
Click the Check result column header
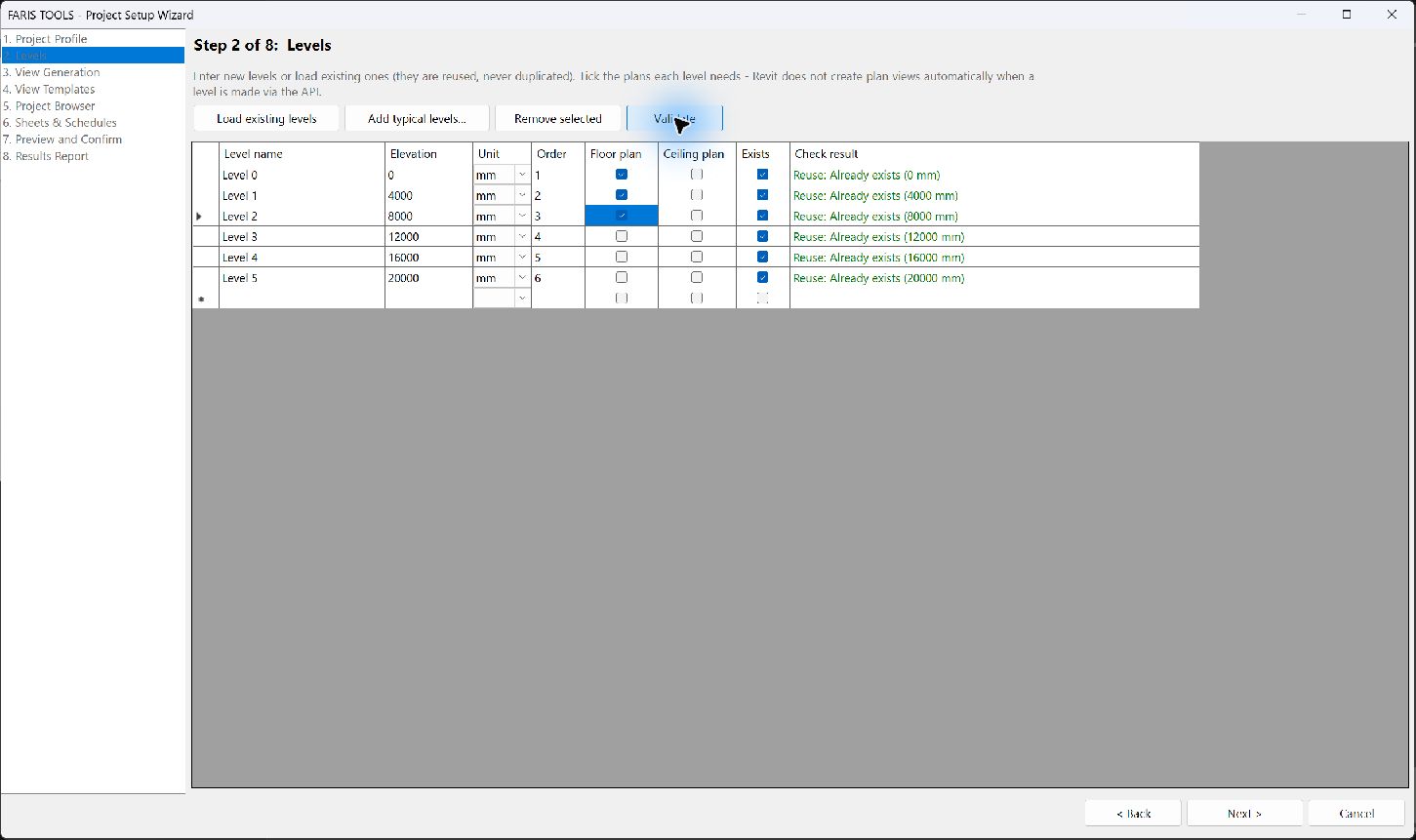994,153
